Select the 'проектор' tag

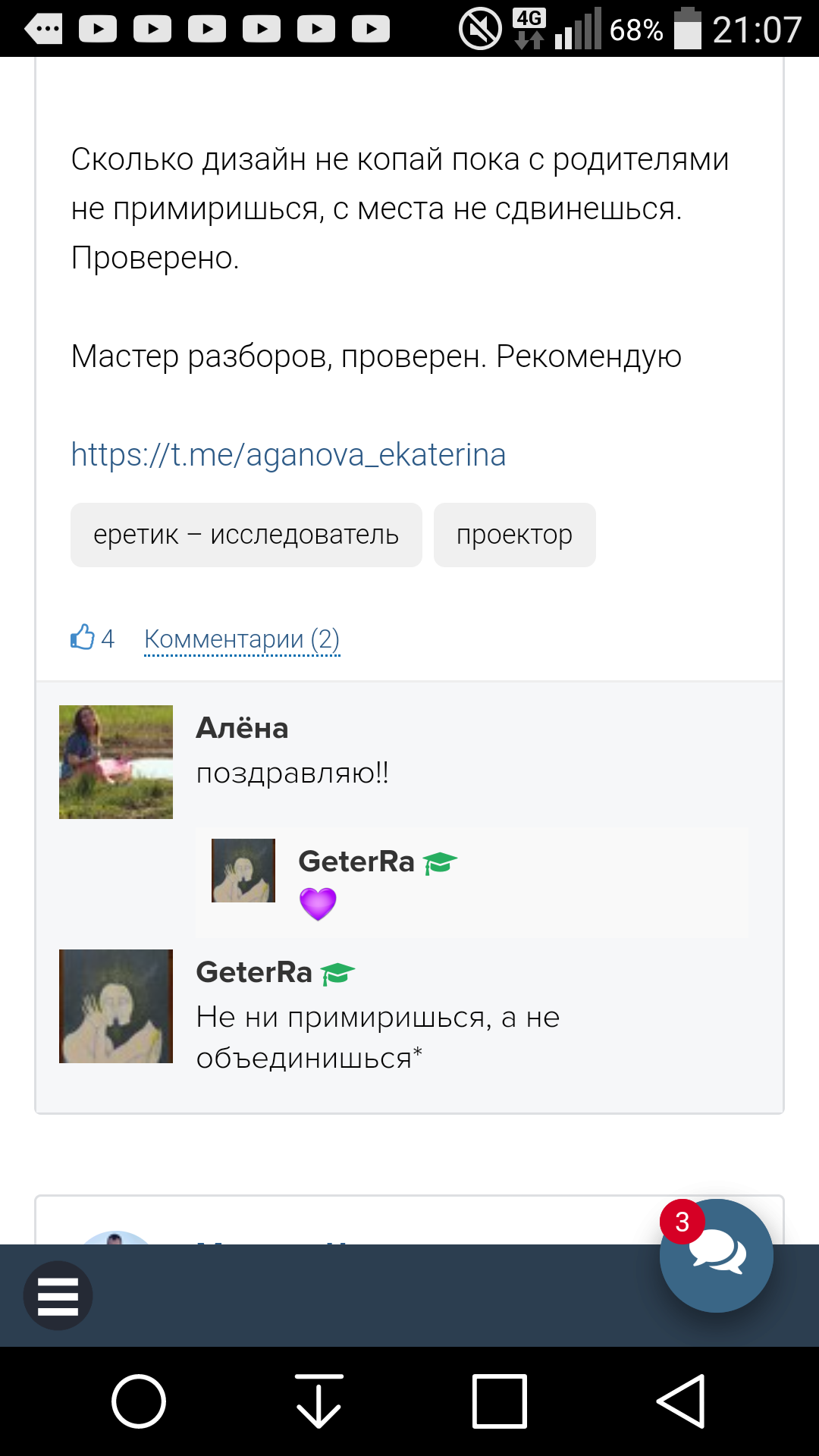pyautogui.click(x=514, y=535)
